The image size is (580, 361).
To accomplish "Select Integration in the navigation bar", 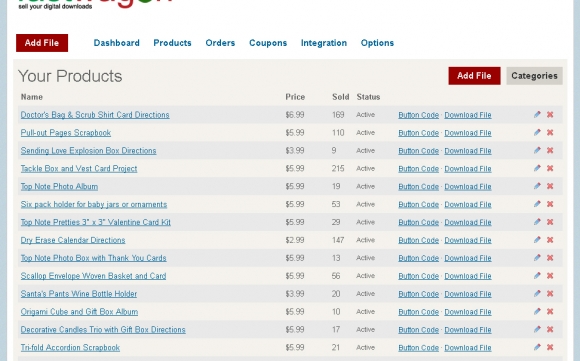I will (324, 43).
